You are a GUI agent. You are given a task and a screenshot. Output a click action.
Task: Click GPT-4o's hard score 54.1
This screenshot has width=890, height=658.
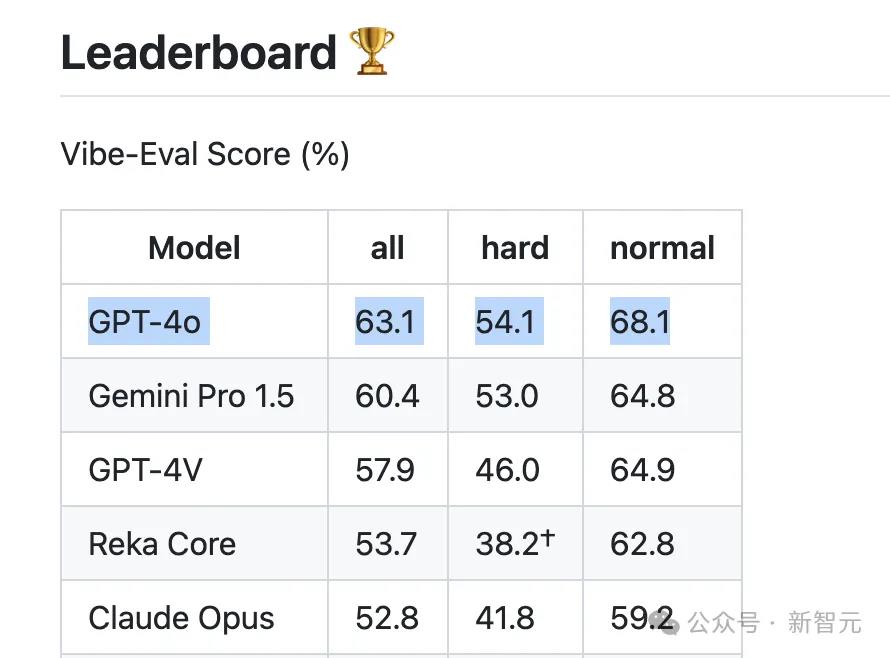[509, 321]
